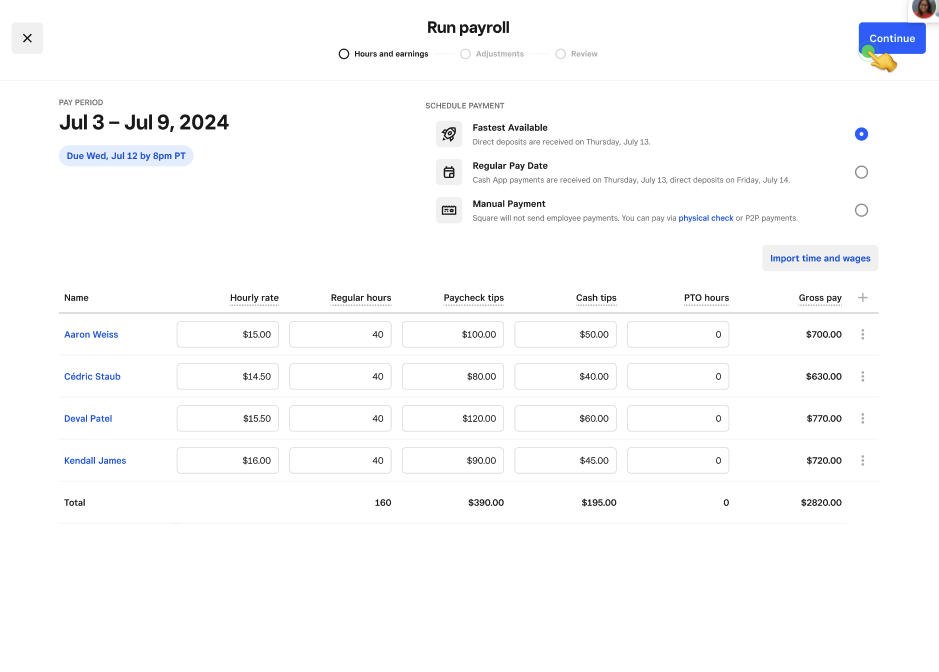Screen dimensions: 939x672
Task: Select the Regular Pay Date option
Action: point(861,171)
